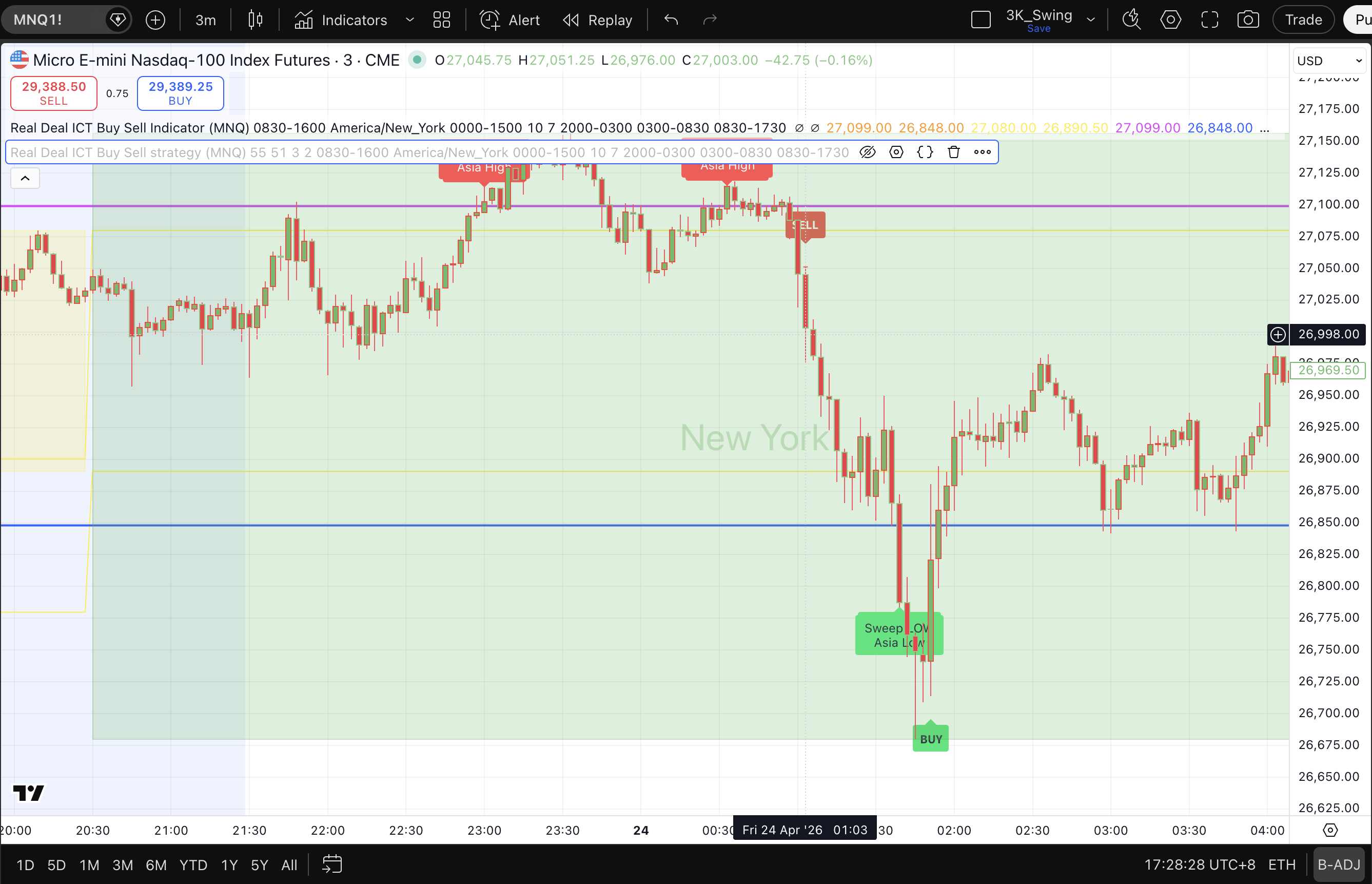Click the 29,388.50 SELL button
This screenshot has height=884, width=1372.
(54, 93)
